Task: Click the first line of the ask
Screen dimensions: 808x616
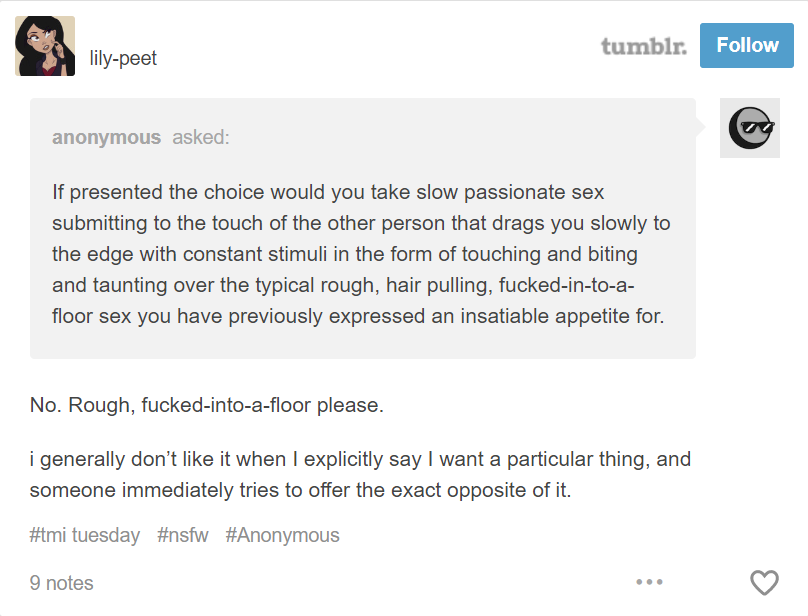Action: point(328,192)
